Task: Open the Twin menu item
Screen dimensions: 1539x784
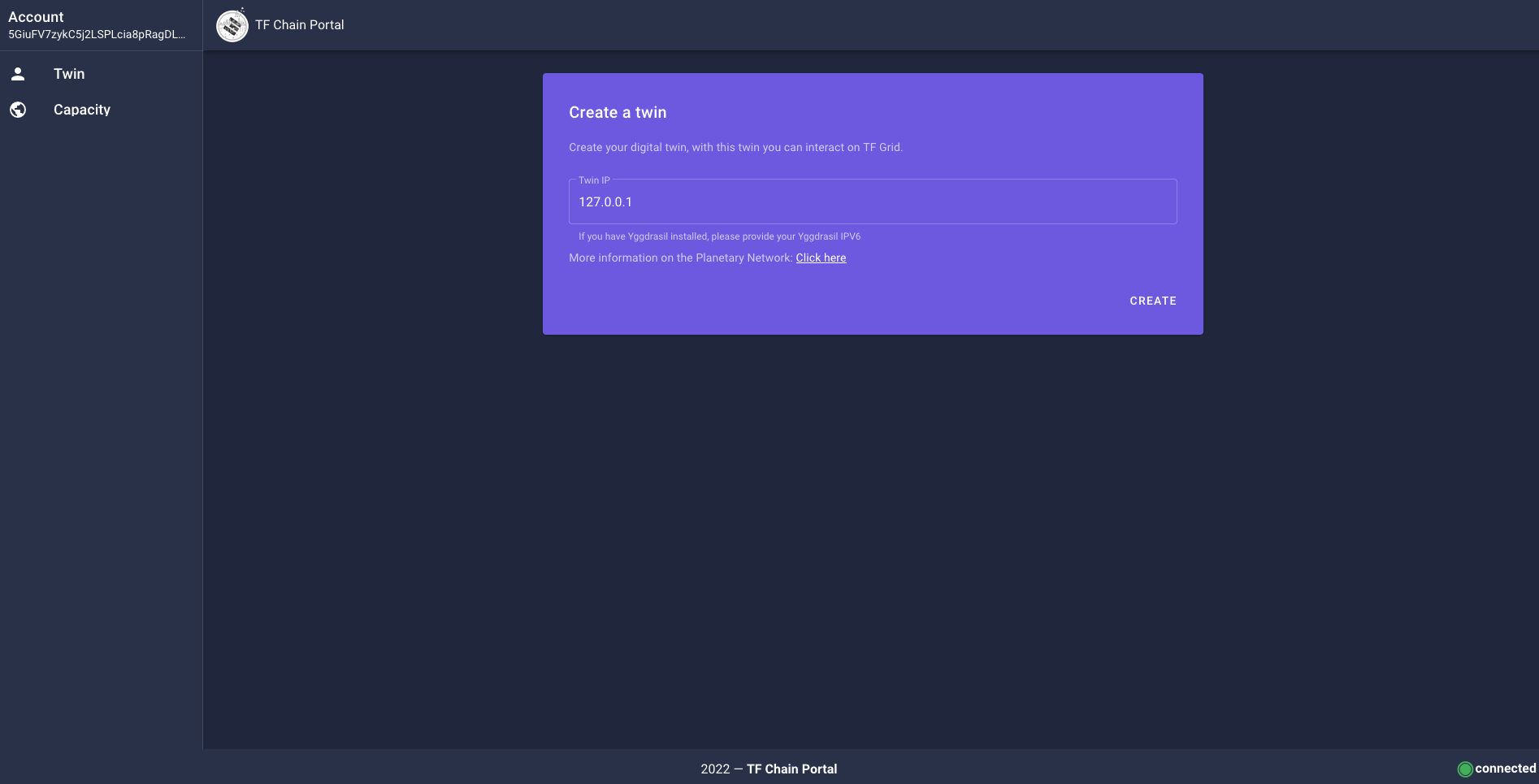Action: (x=101, y=74)
